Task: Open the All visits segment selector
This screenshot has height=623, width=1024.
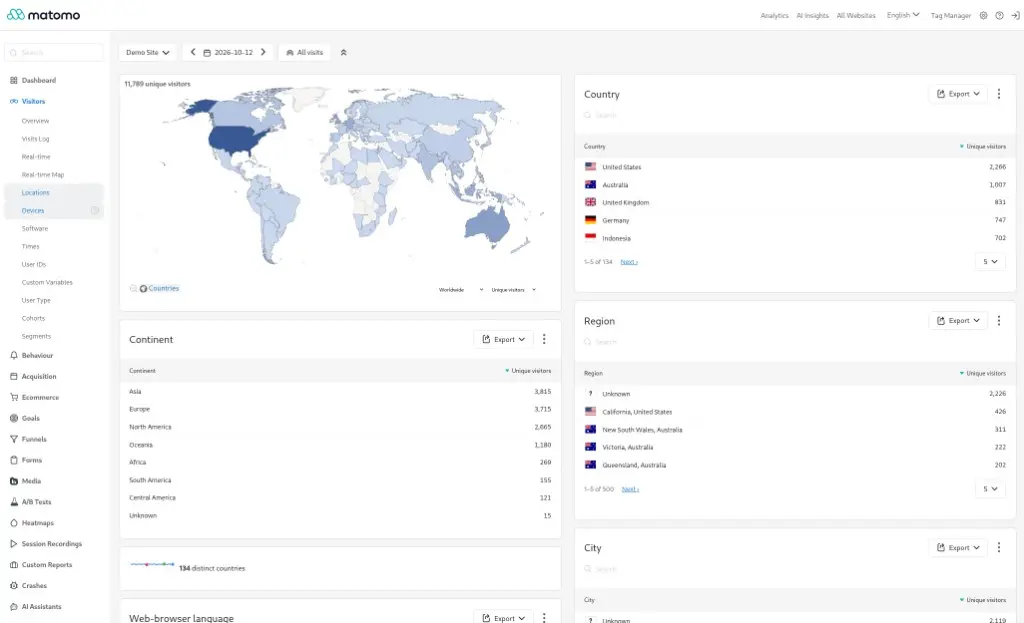Action: tap(305, 52)
